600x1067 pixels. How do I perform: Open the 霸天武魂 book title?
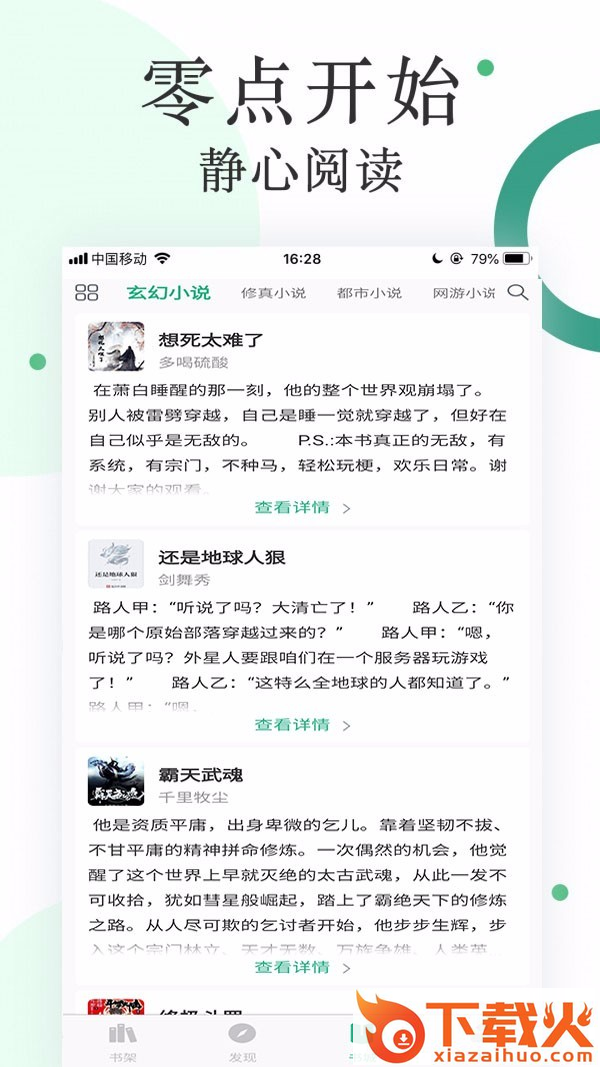click(201, 775)
